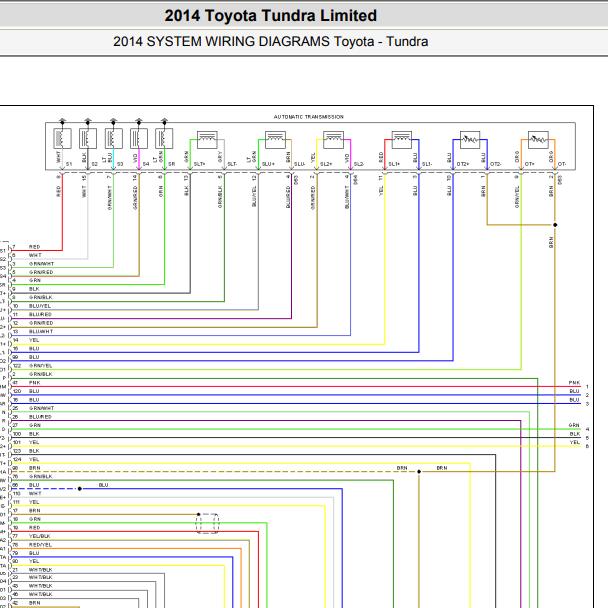Click the pin 19 RED wire label

(x=35, y=528)
